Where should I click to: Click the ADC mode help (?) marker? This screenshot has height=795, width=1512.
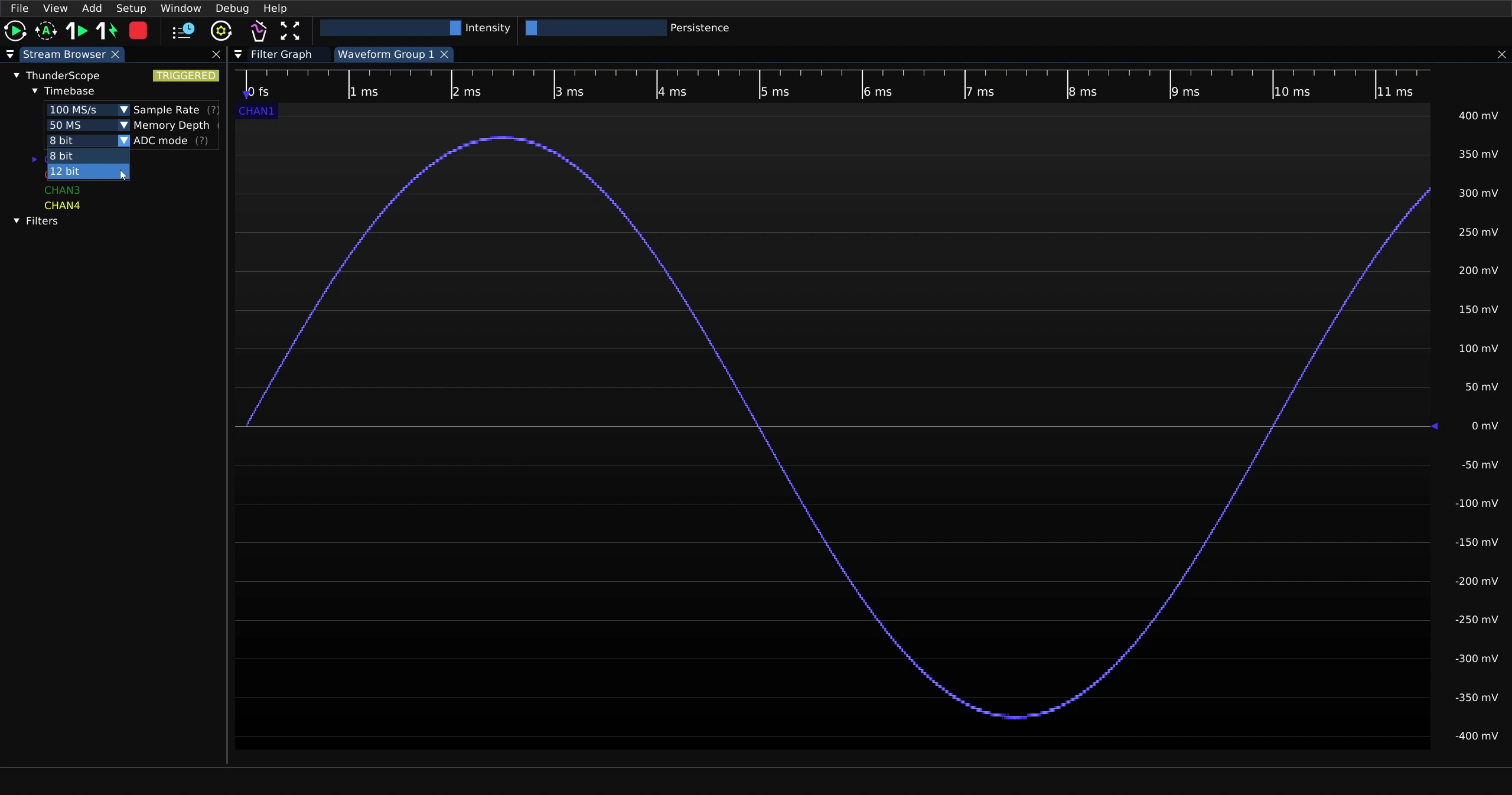click(x=202, y=141)
